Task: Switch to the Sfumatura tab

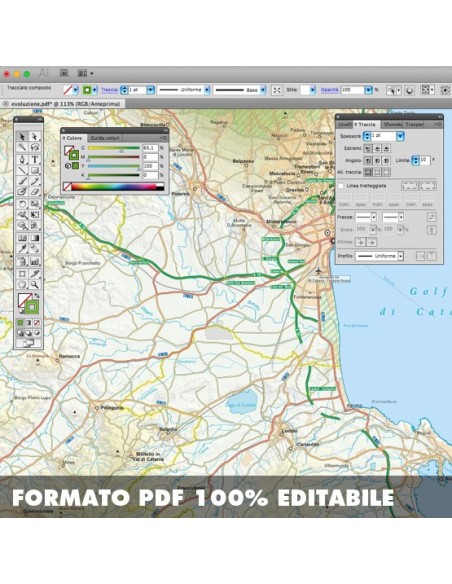Action: tap(393, 124)
